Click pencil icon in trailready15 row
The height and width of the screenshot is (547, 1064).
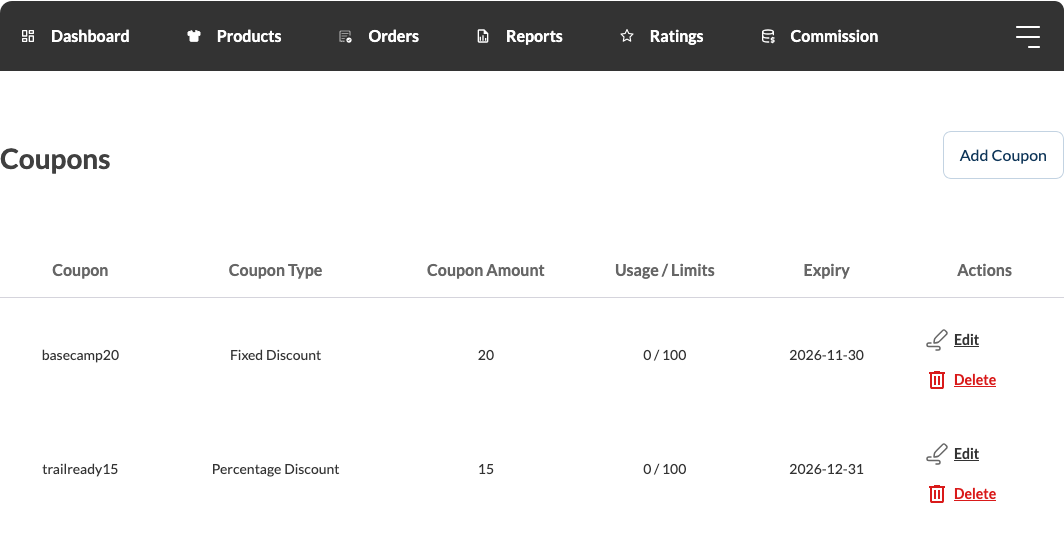(x=936, y=453)
